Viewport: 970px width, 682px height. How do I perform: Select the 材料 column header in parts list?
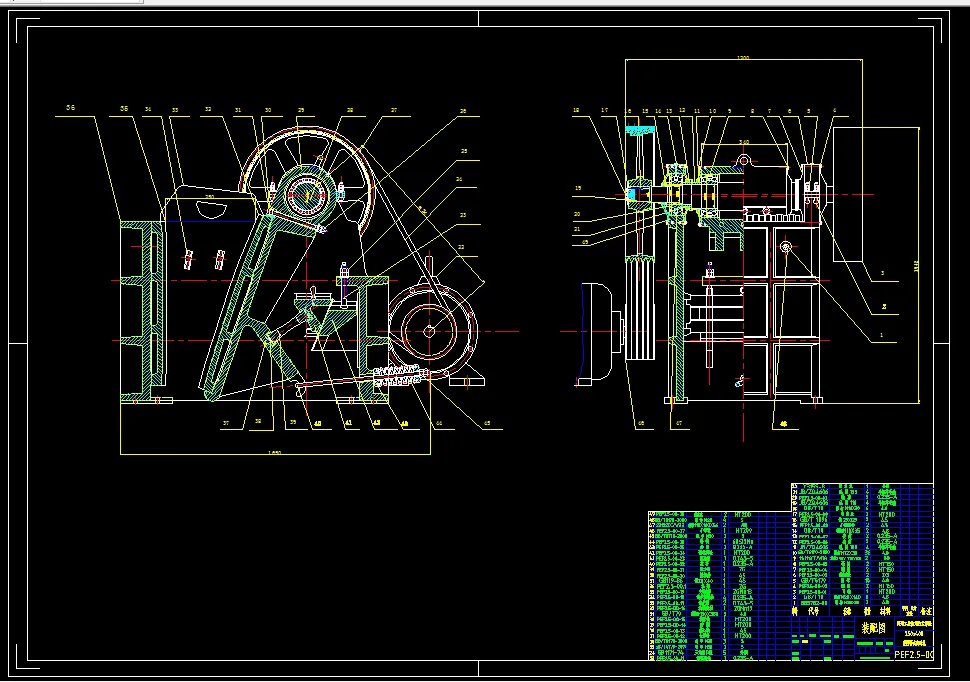tap(885, 611)
